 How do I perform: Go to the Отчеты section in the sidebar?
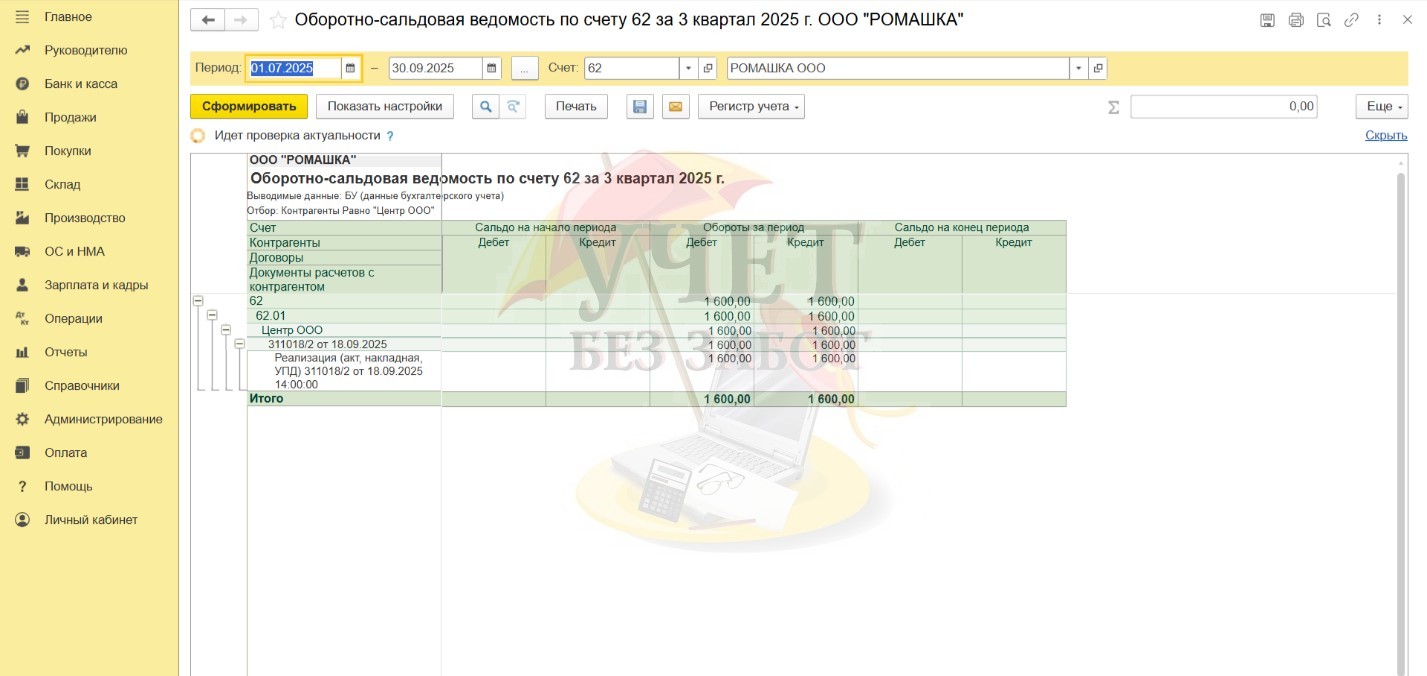pos(65,352)
